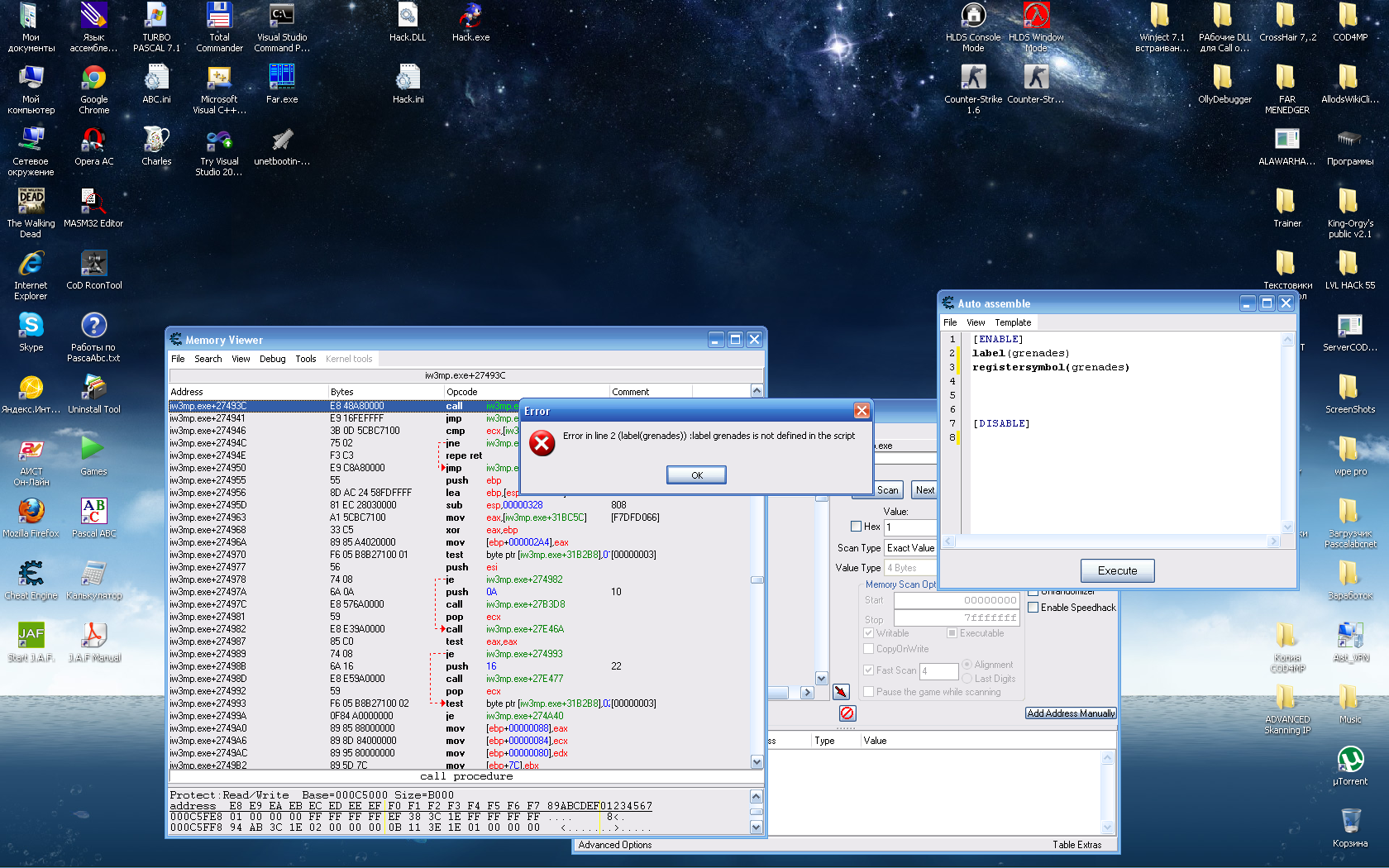Open File menu in Memory Viewer
The image size is (1389, 868).
pos(178,359)
